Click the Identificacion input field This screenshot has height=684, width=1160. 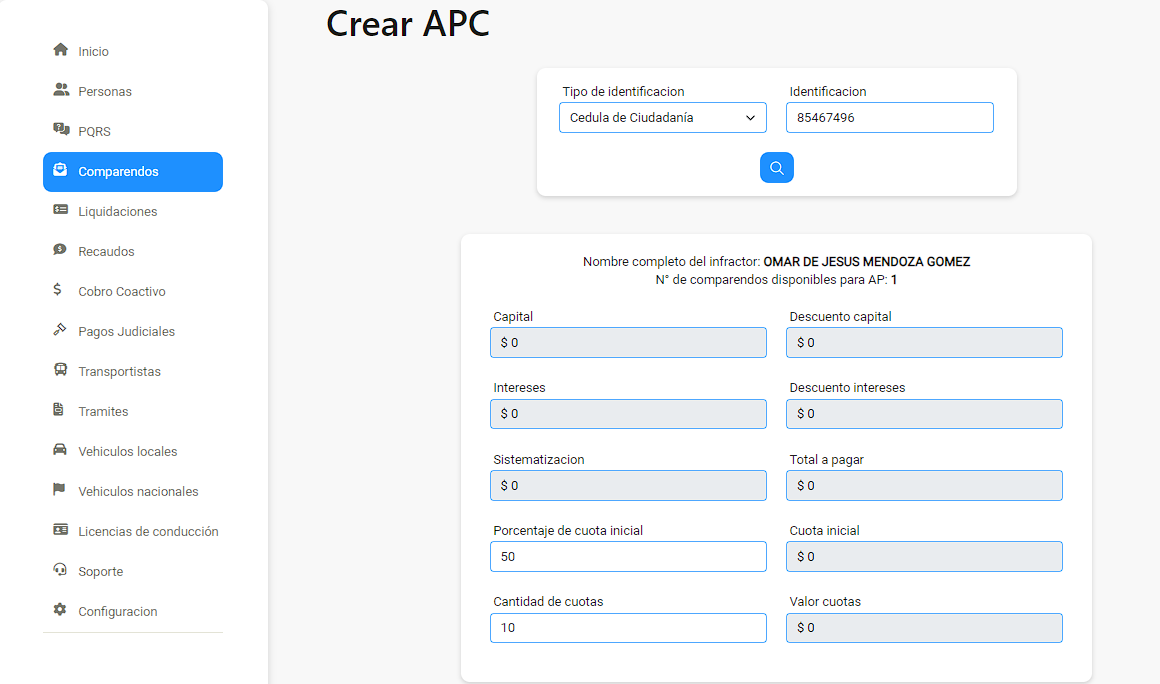[890, 118]
